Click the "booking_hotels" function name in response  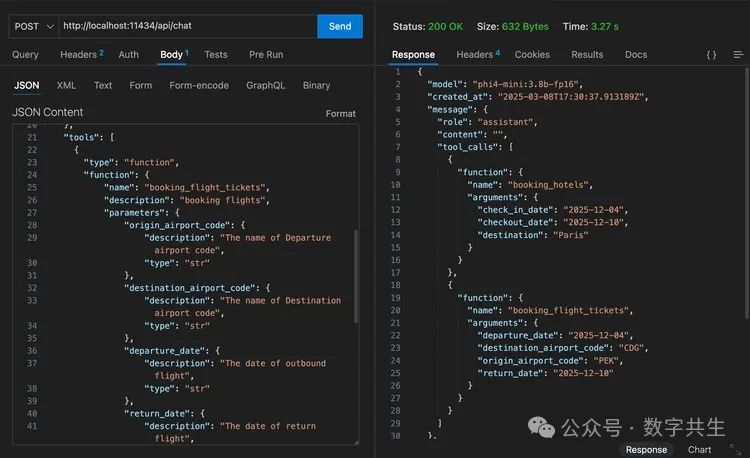(x=549, y=185)
